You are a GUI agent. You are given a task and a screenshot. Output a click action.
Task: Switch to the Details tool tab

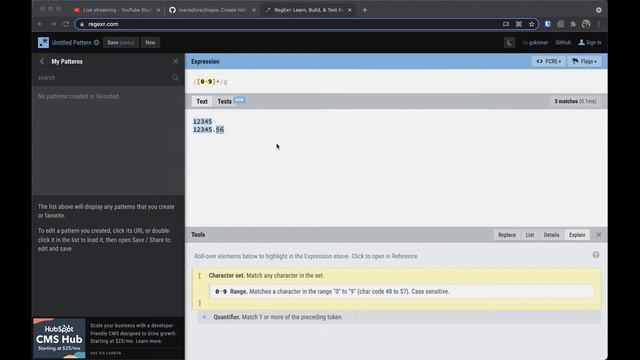point(551,235)
